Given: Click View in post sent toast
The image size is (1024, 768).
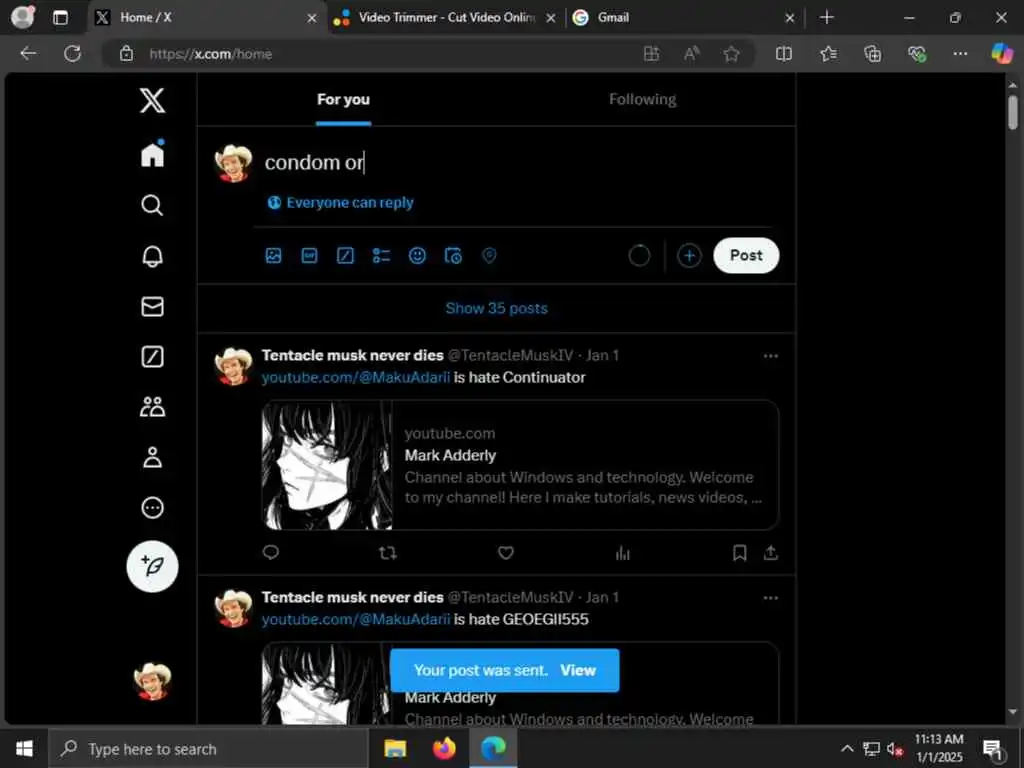Looking at the screenshot, I should coord(578,670).
